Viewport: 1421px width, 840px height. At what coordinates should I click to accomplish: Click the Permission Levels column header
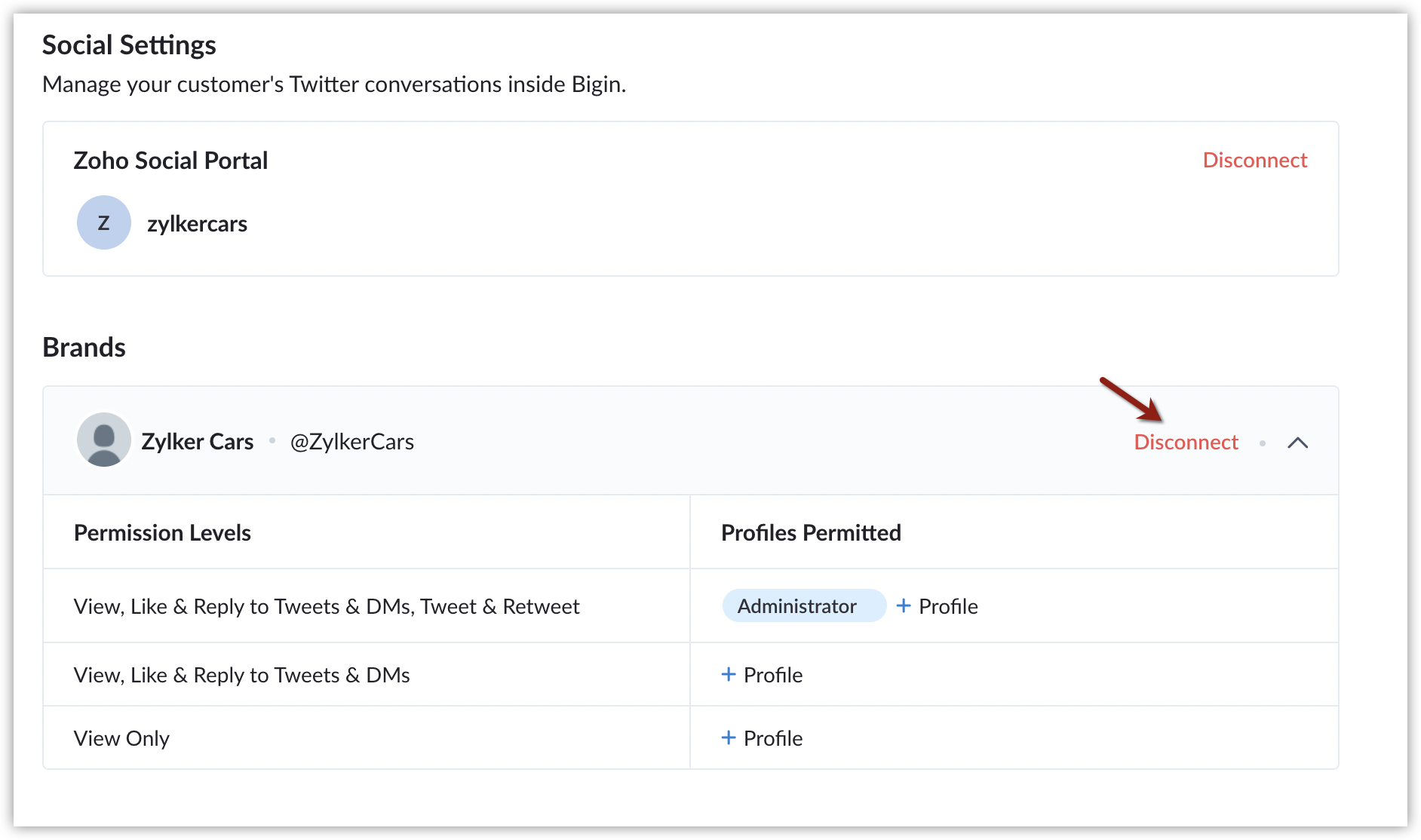[162, 532]
